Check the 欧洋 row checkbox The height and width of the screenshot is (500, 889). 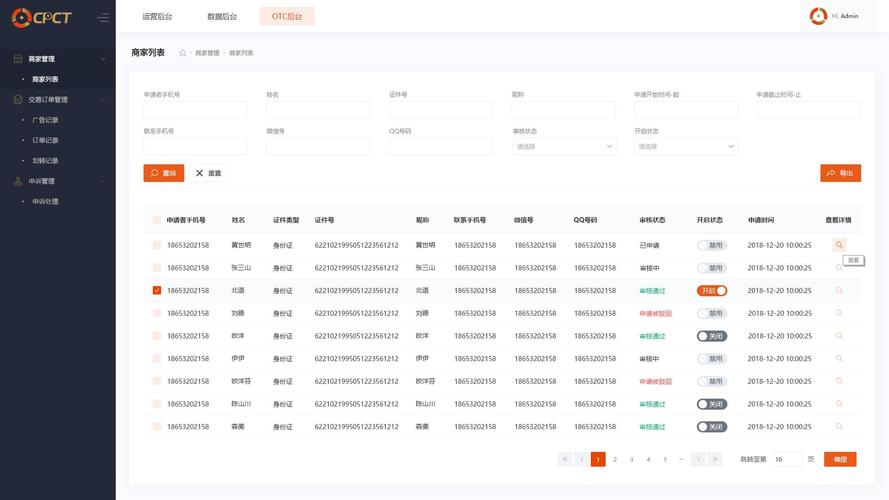(x=157, y=336)
